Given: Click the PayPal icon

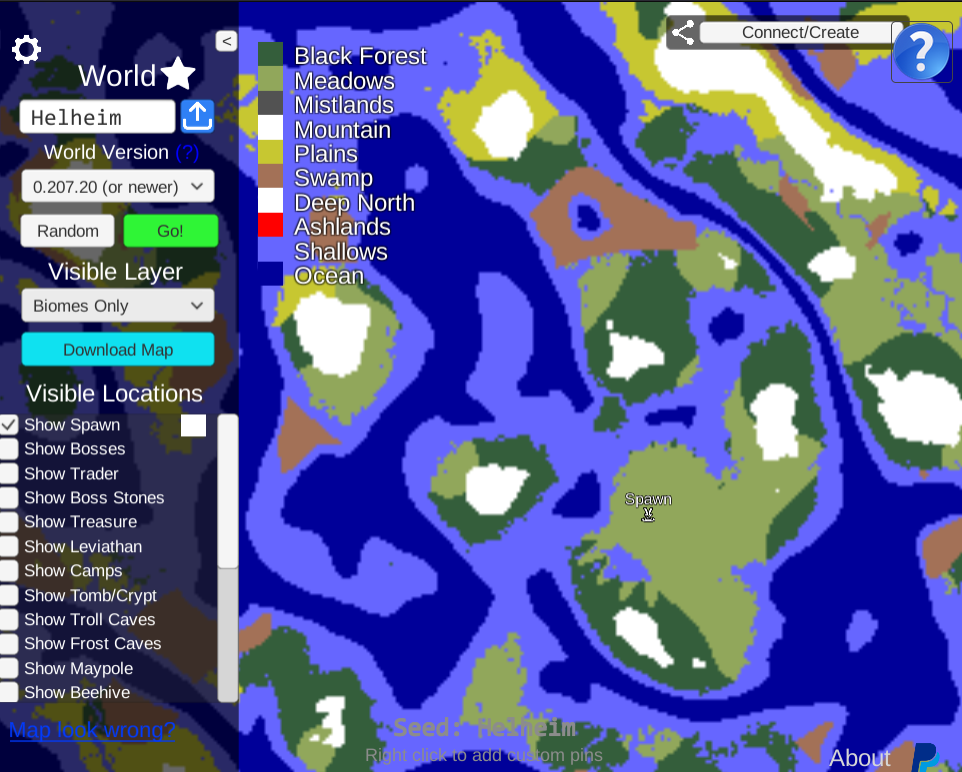Looking at the screenshot, I should pos(926,757).
